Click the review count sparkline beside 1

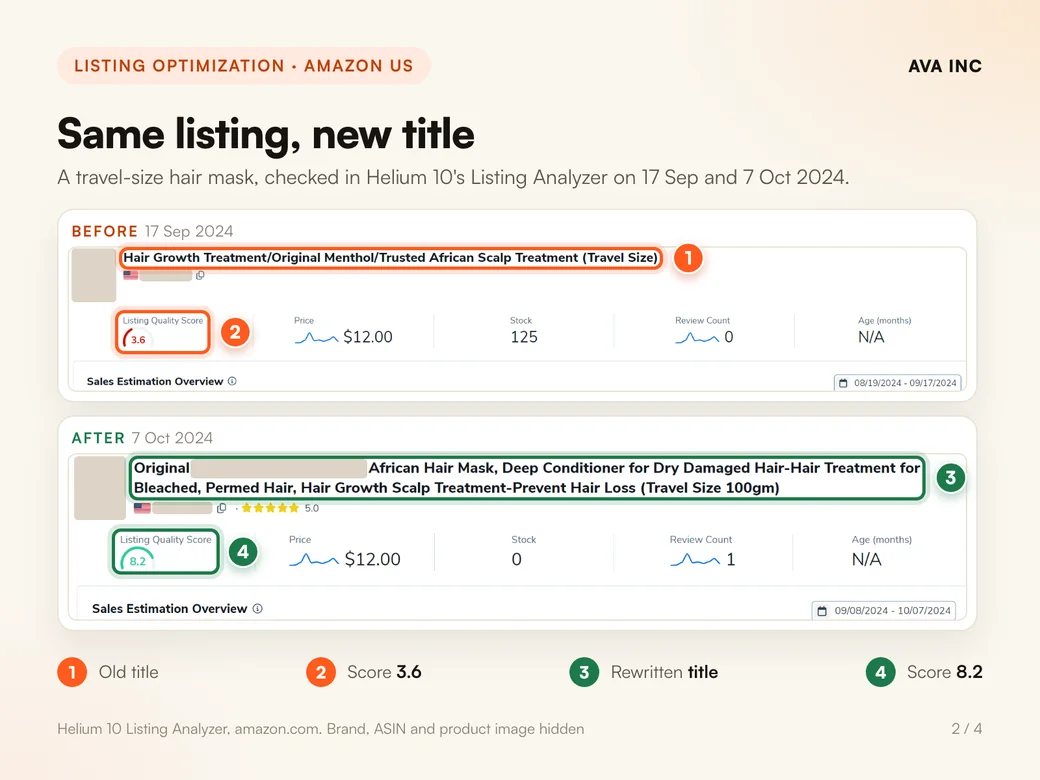pyautogui.click(x=694, y=560)
